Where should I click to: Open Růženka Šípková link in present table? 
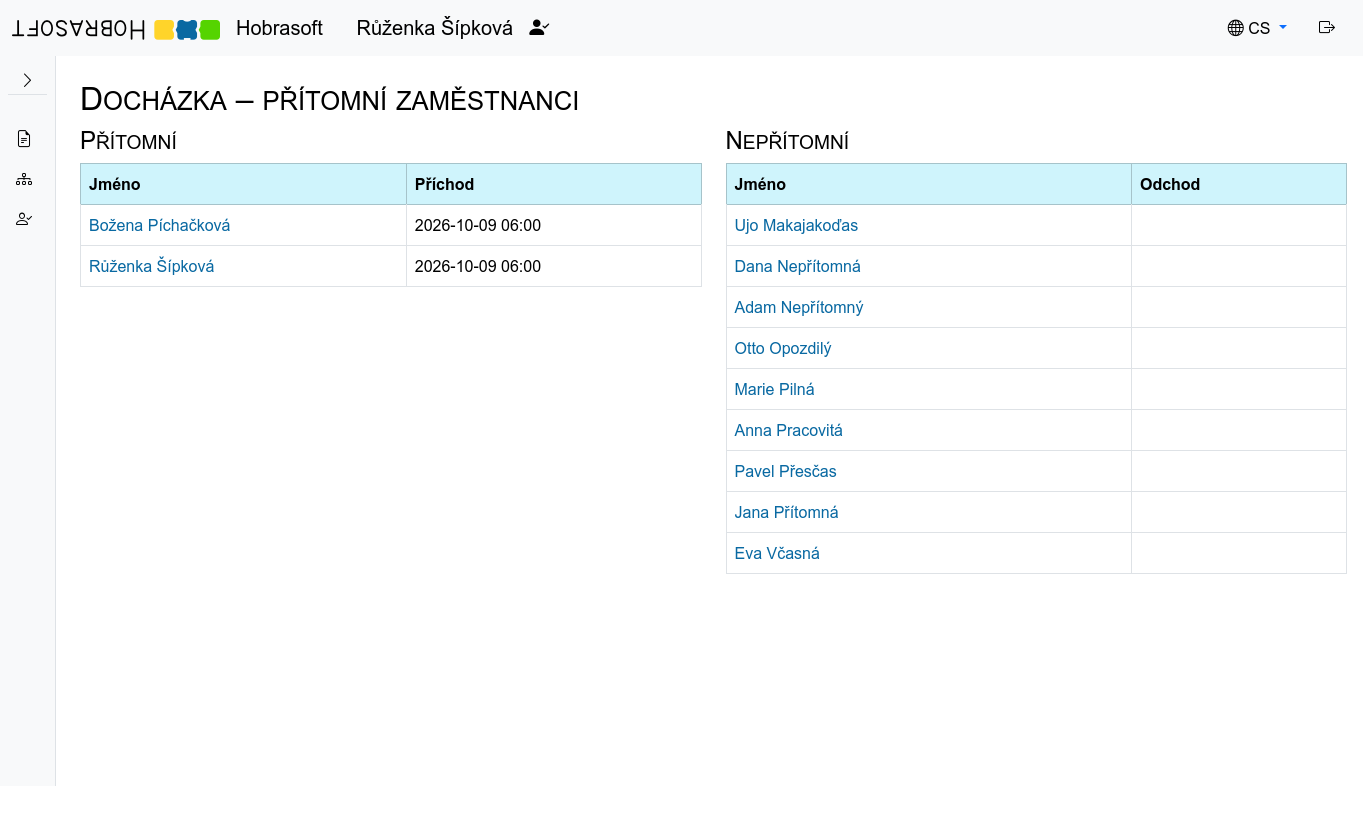[x=152, y=266]
